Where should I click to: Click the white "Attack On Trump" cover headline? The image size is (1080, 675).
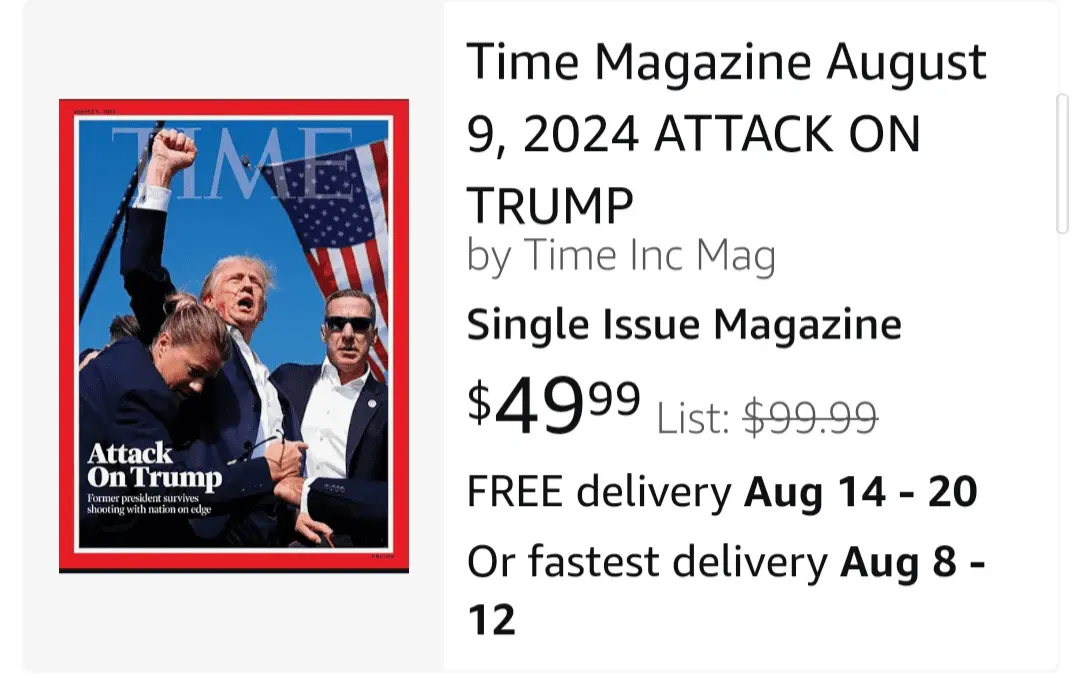point(153,466)
